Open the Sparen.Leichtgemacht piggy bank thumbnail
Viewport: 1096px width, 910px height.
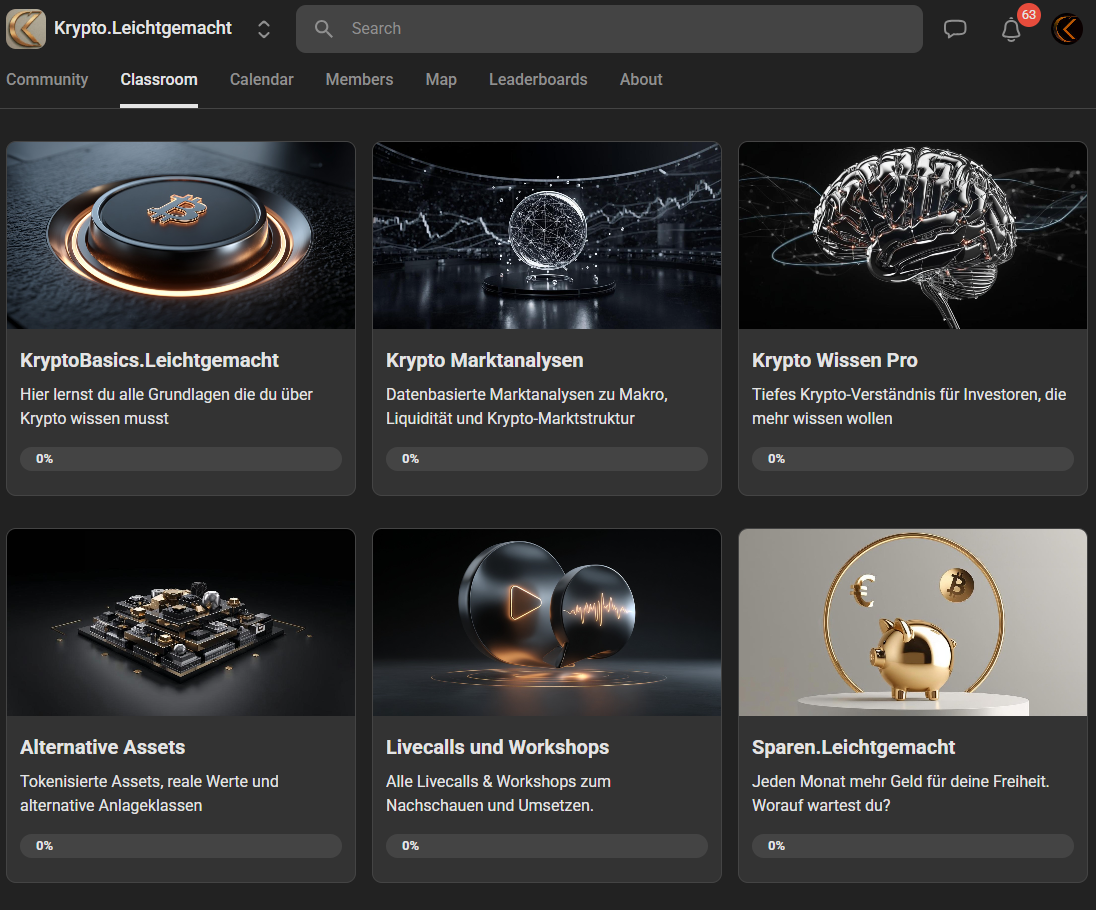pos(913,622)
